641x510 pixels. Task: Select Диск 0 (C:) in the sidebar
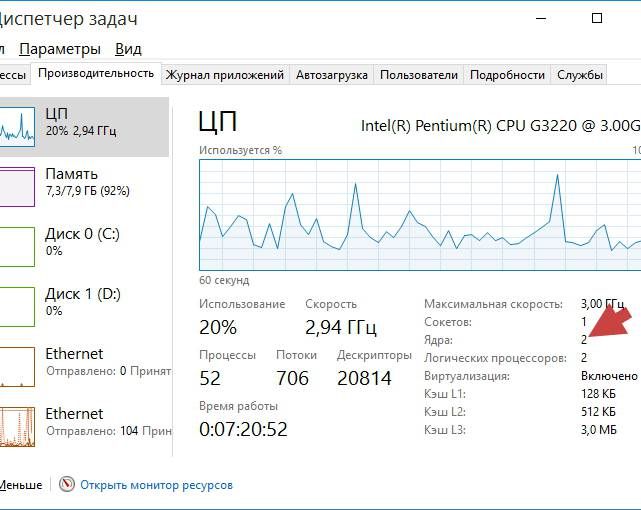coord(83,246)
